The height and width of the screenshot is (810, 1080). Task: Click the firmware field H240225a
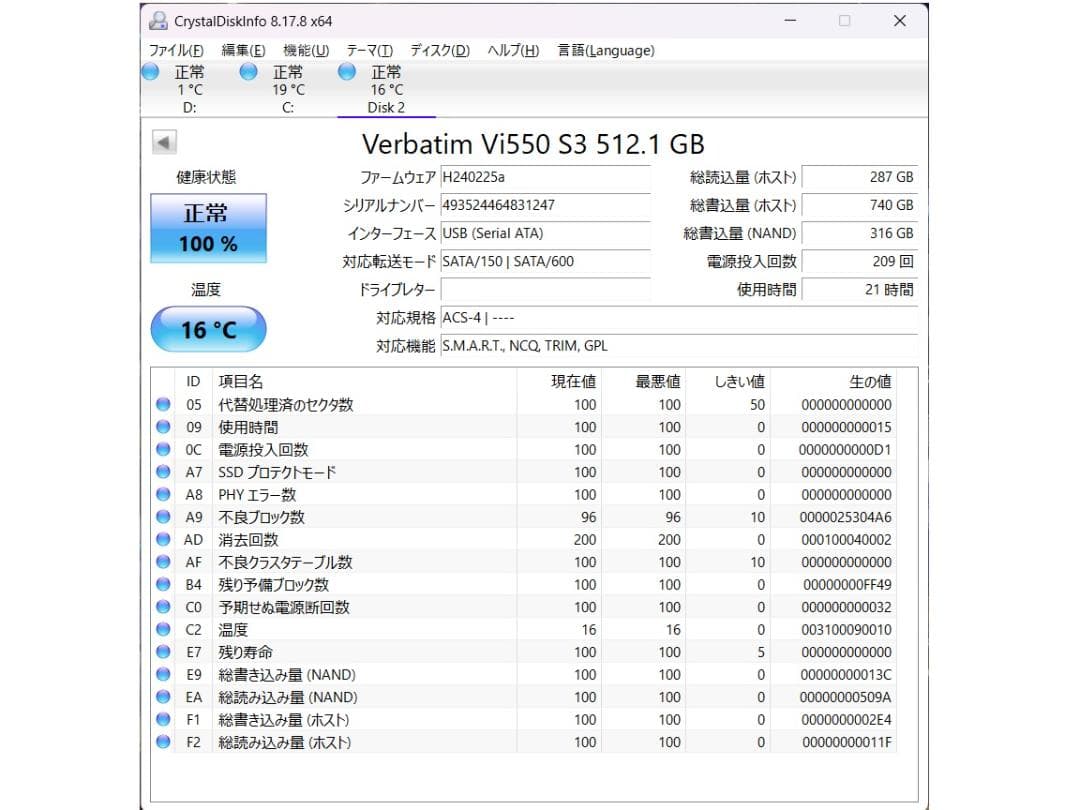coord(545,177)
